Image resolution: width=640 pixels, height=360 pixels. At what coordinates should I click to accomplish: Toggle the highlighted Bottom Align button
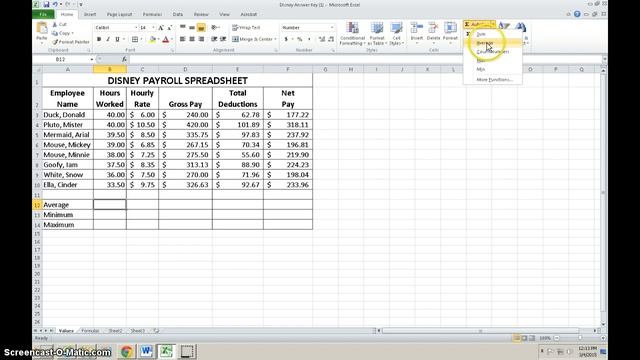201,27
